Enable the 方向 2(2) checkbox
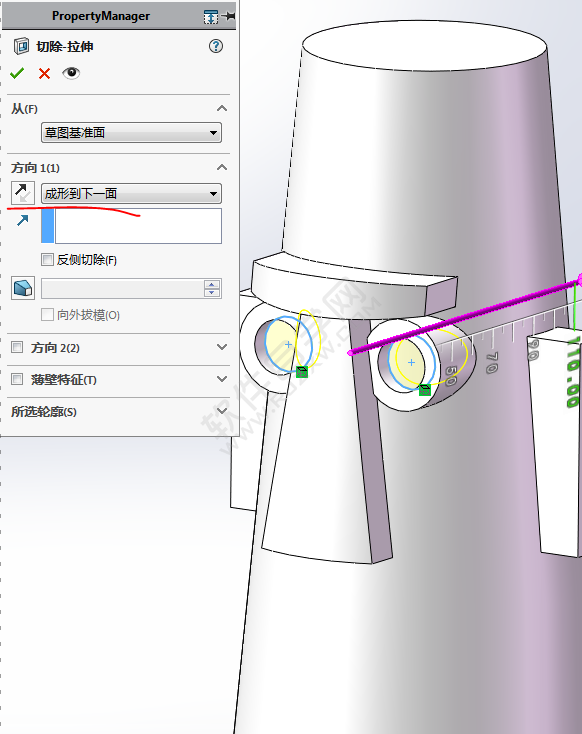 (x=17, y=347)
